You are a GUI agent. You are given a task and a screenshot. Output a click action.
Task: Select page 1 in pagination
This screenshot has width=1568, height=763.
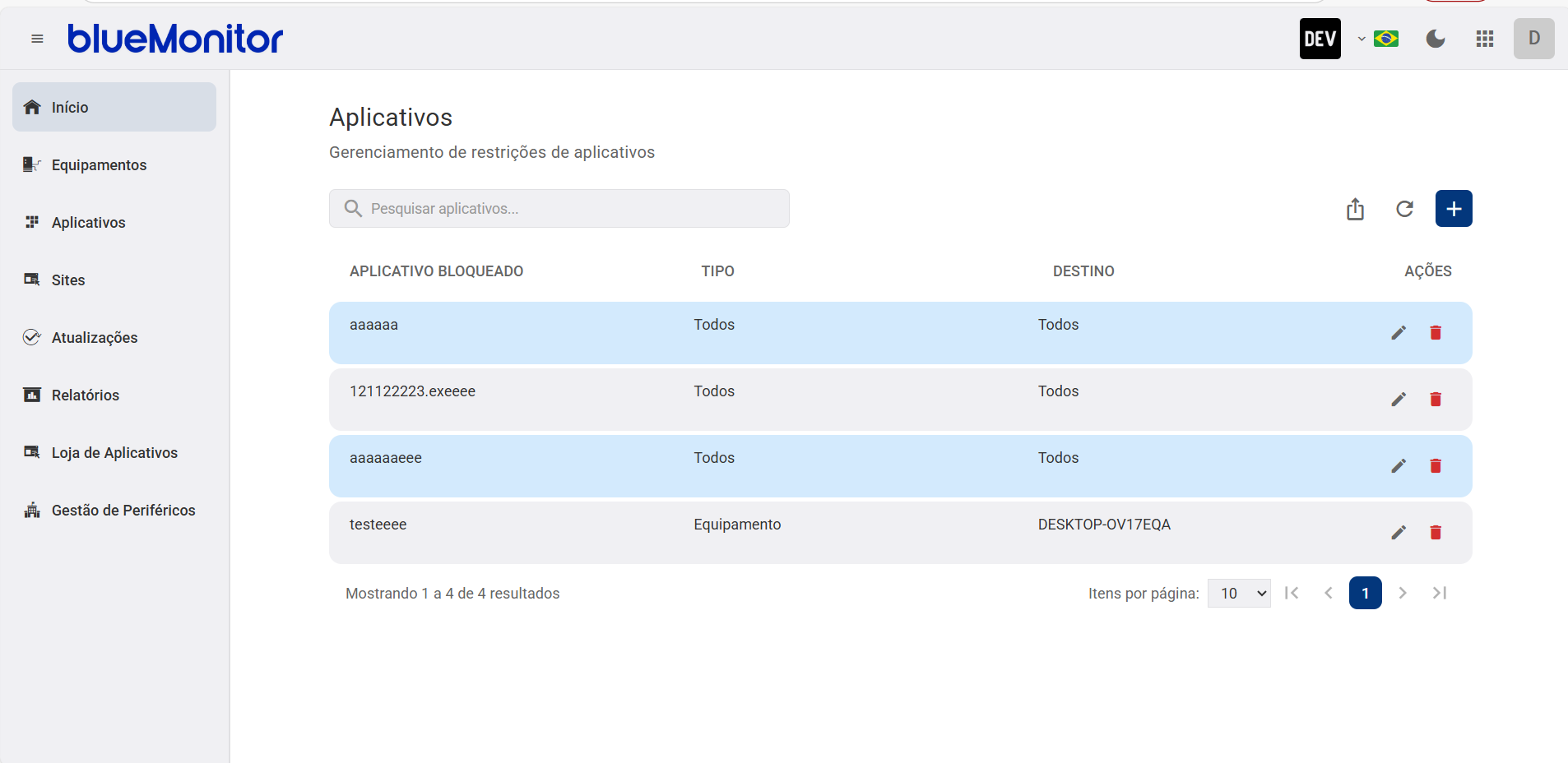click(x=1366, y=594)
